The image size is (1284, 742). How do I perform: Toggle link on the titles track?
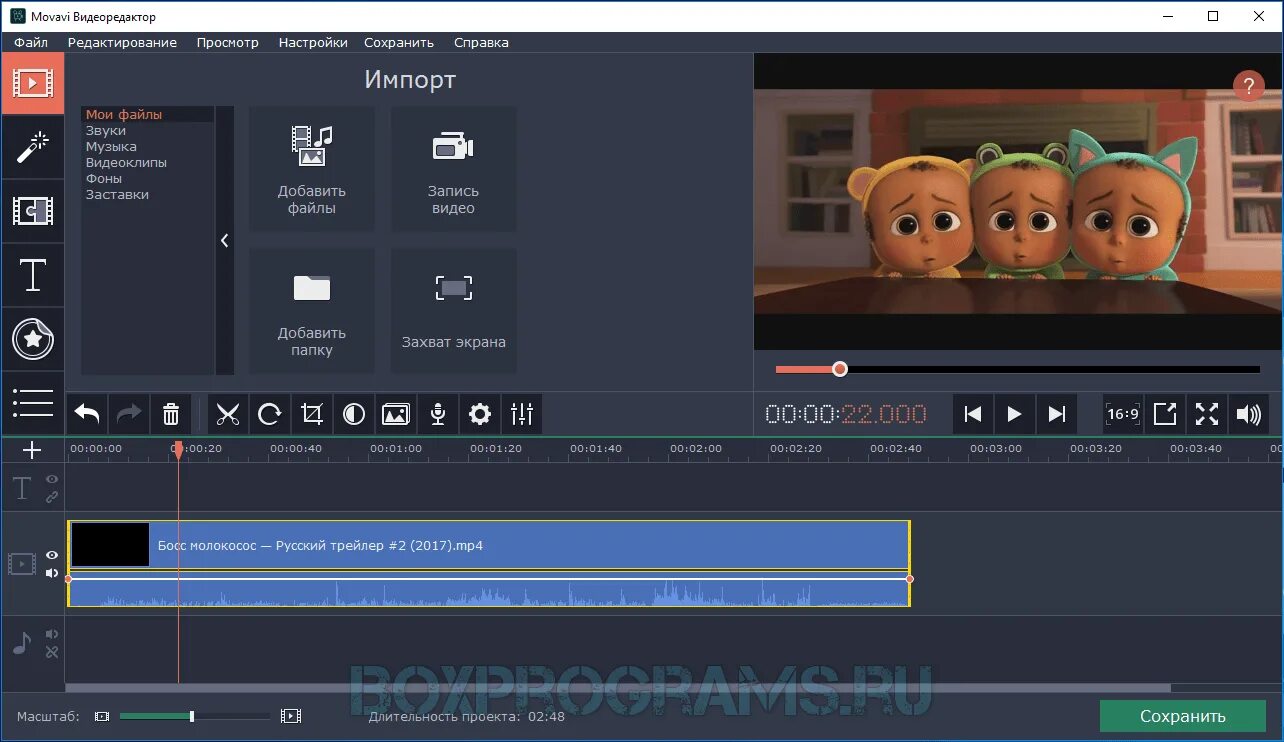tap(52, 496)
